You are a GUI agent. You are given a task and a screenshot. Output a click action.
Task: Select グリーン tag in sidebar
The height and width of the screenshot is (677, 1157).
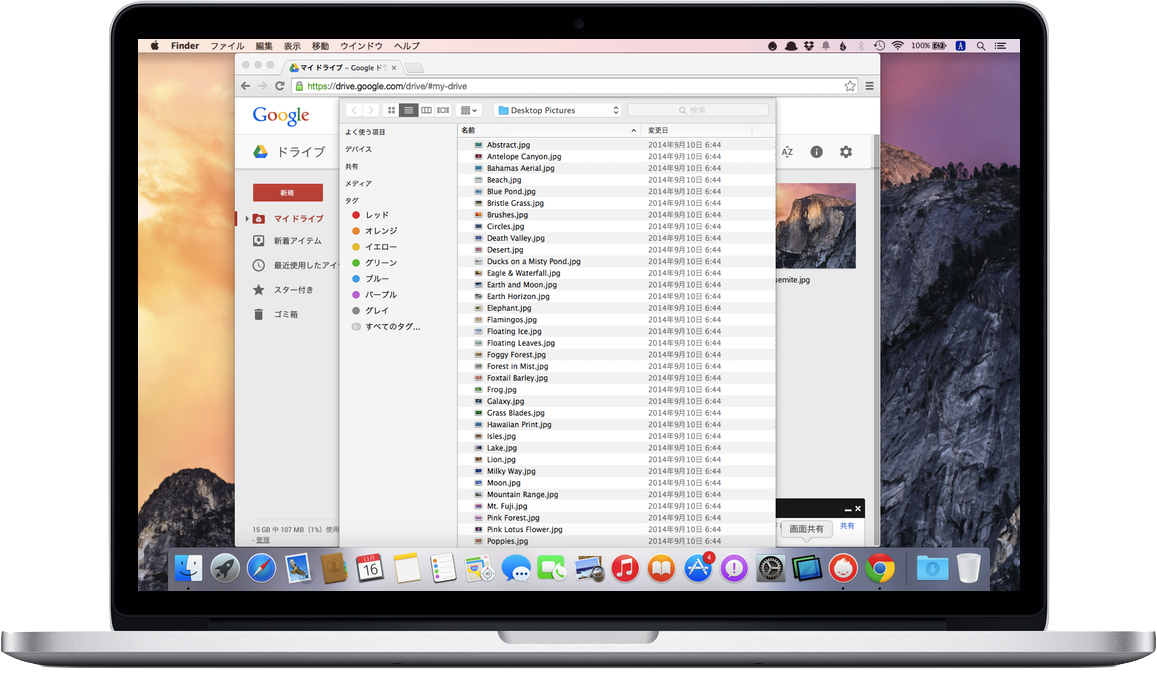click(x=381, y=263)
